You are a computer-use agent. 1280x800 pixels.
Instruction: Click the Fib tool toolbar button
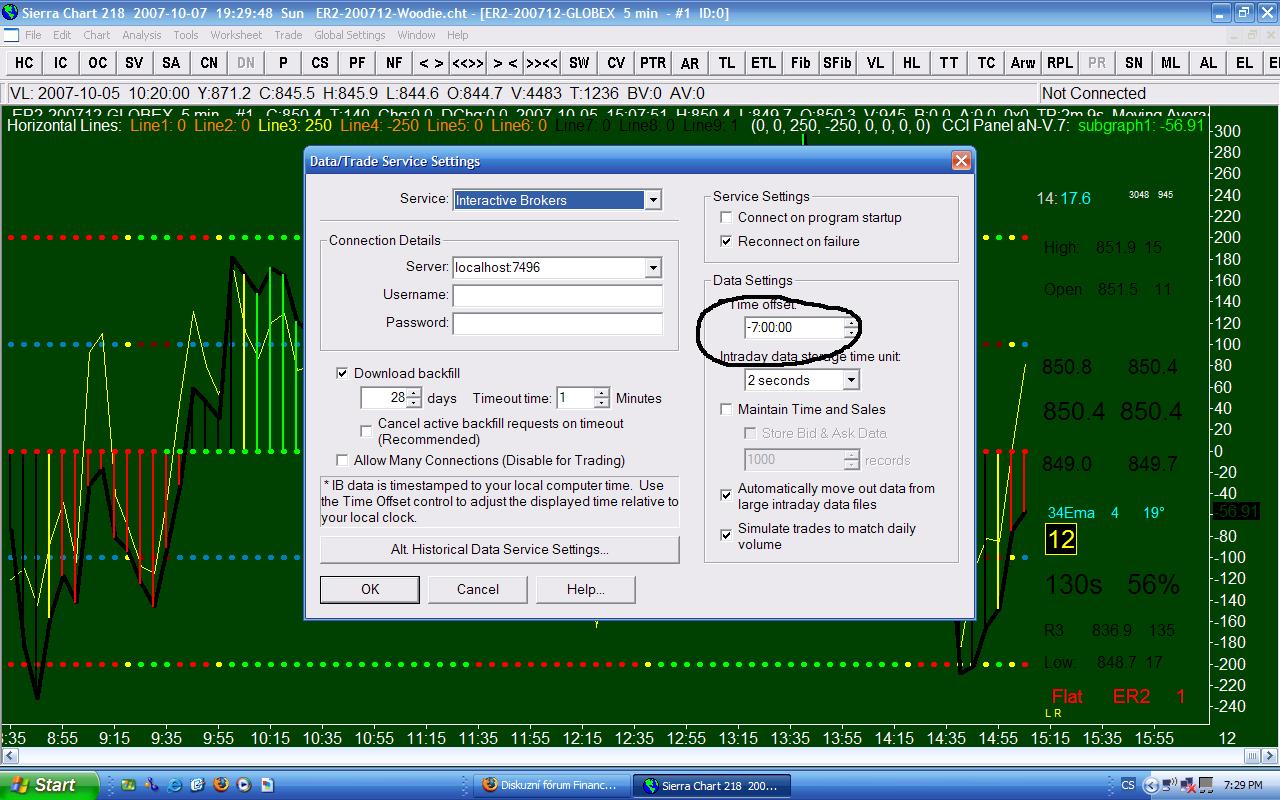[800, 63]
